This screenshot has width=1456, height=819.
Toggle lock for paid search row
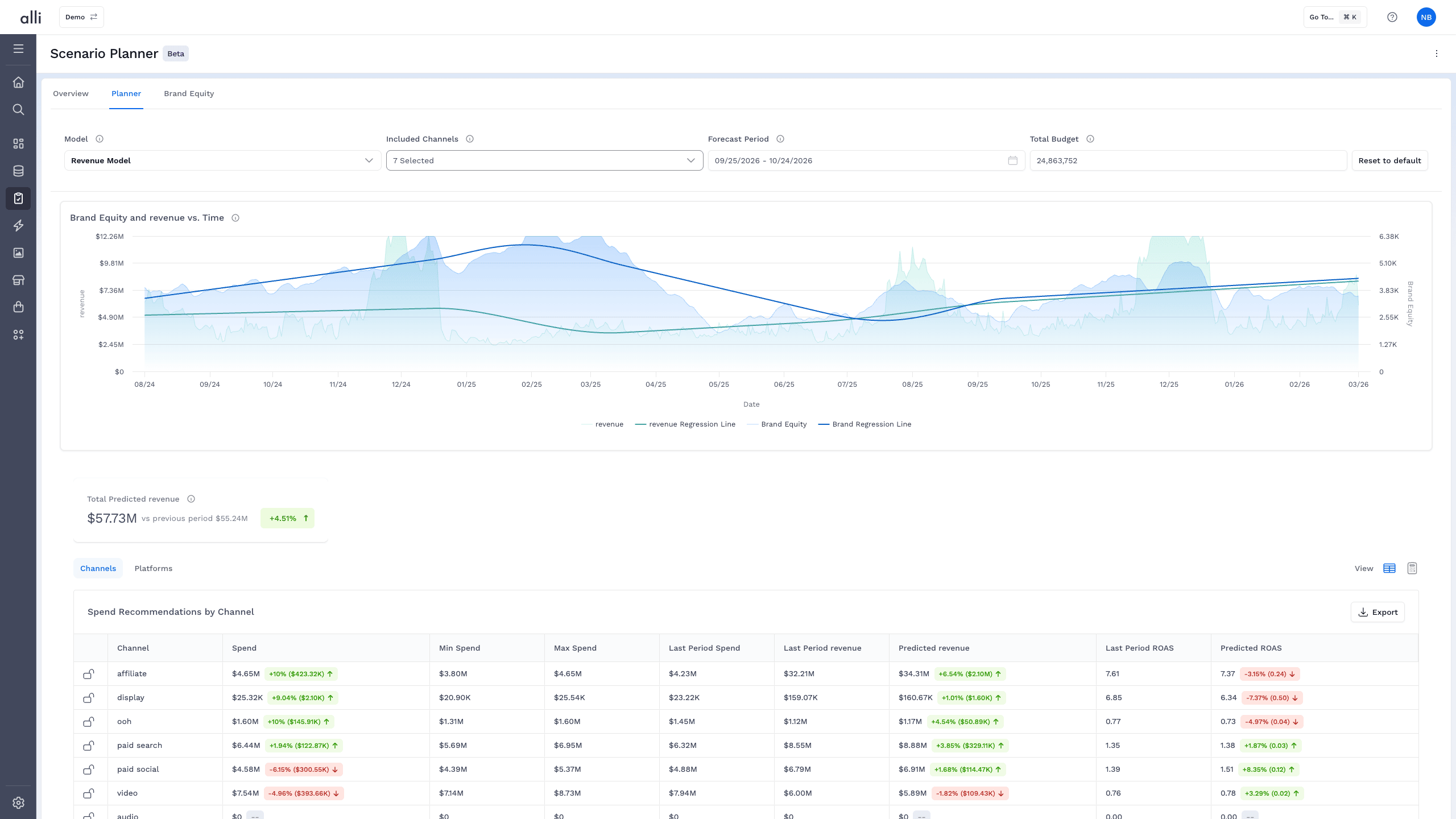(x=89, y=746)
